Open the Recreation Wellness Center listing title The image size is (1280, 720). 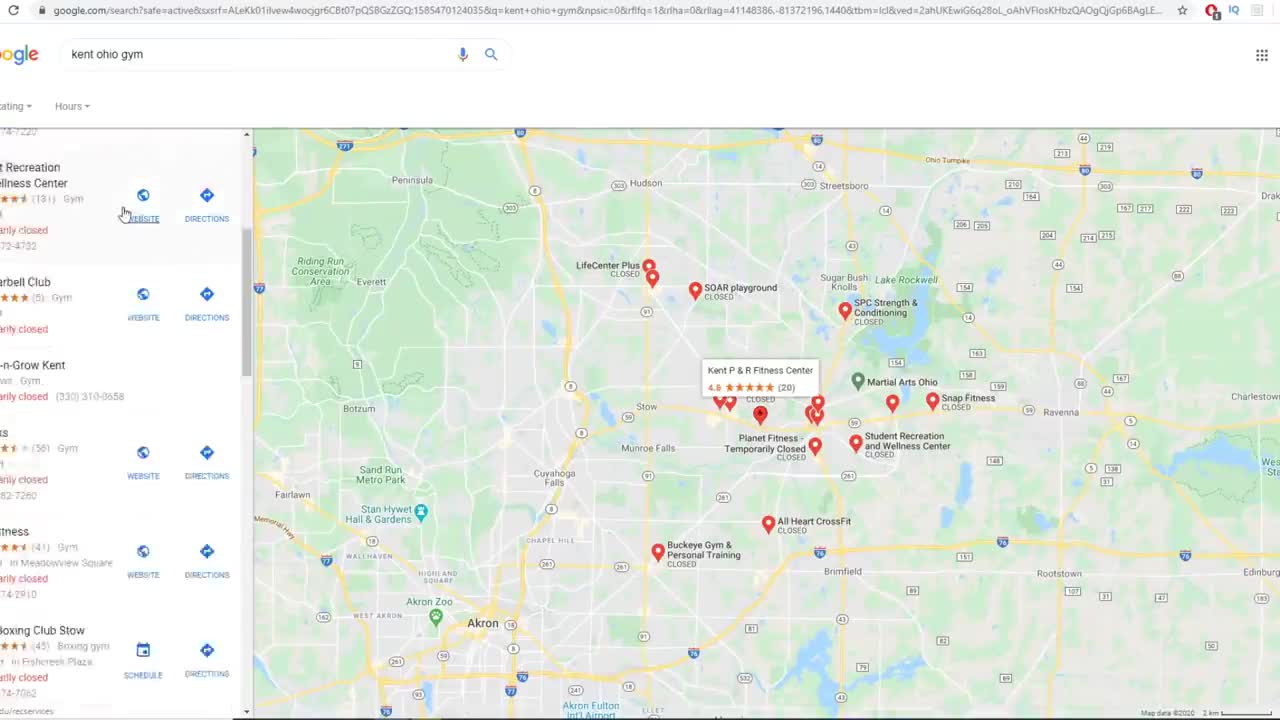(34, 175)
